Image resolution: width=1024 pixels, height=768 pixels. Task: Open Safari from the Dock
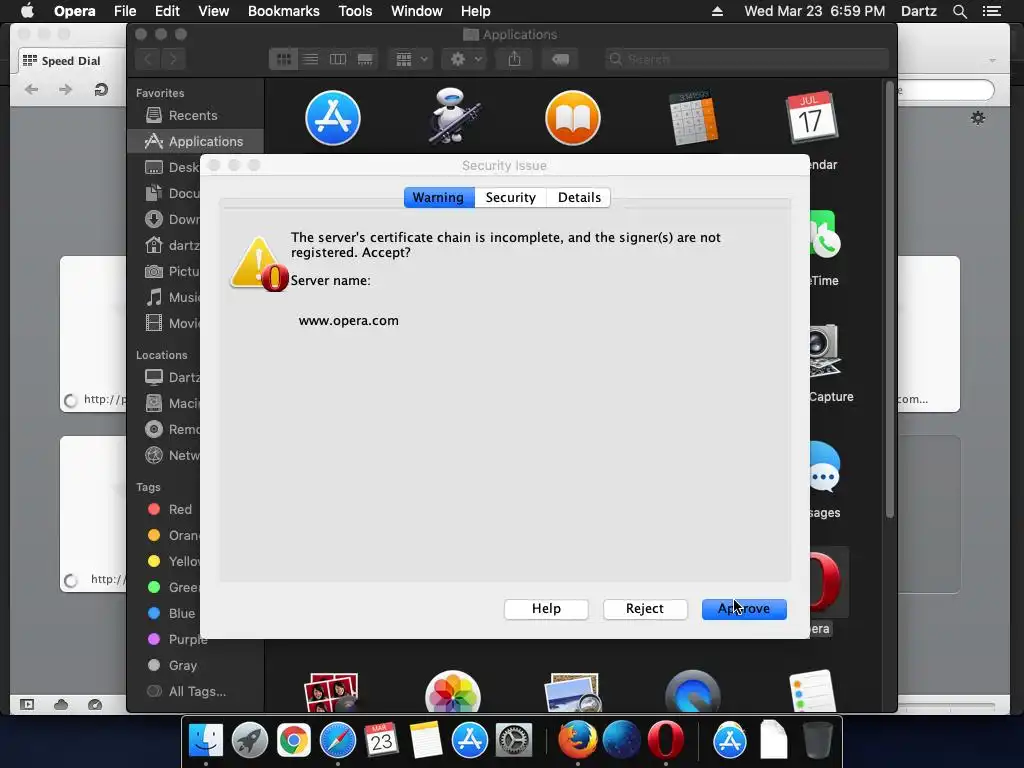(338, 741)
